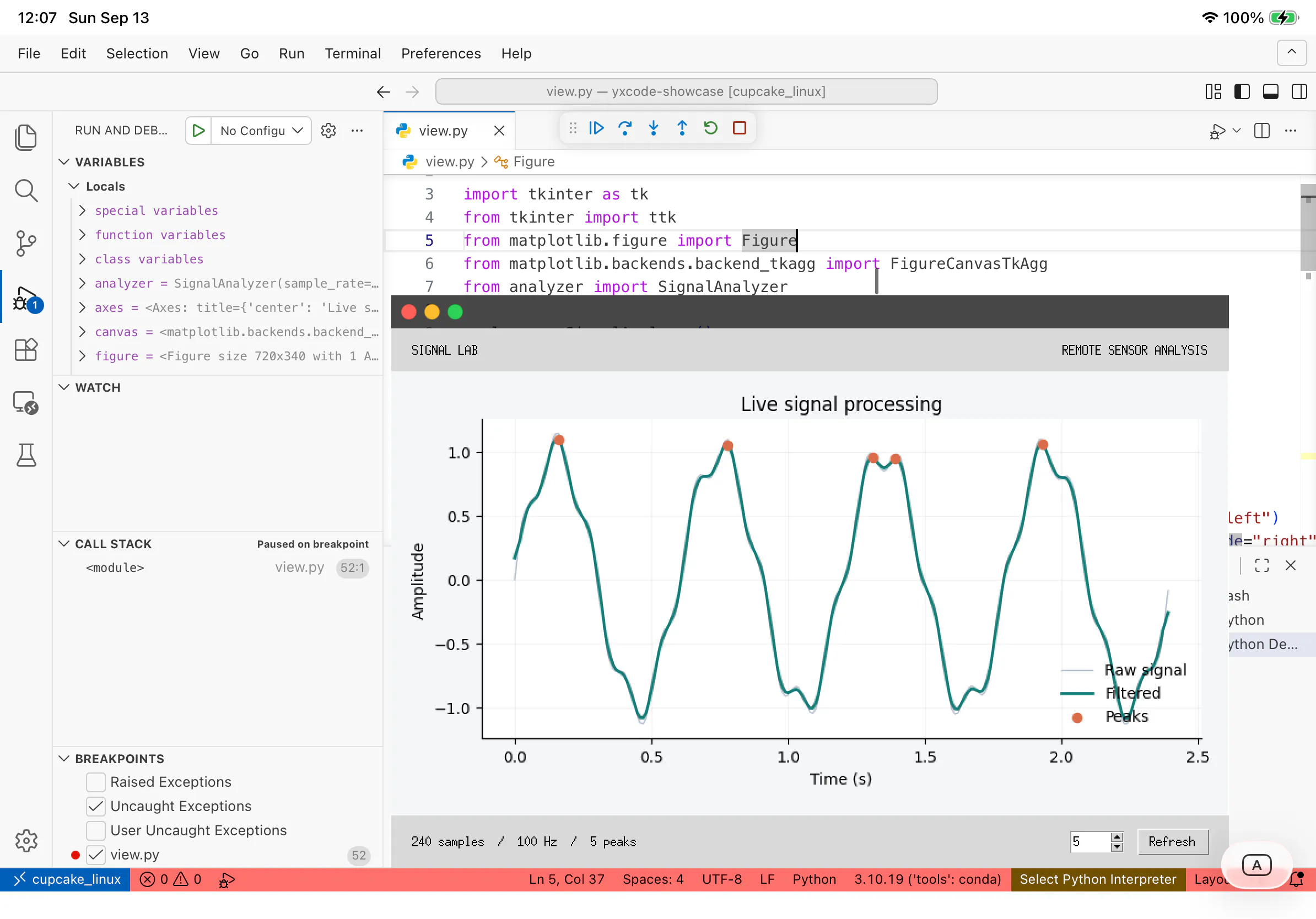Open the Terminal menu
This screenshot has height=919, width=1316.
click(353, 53)
